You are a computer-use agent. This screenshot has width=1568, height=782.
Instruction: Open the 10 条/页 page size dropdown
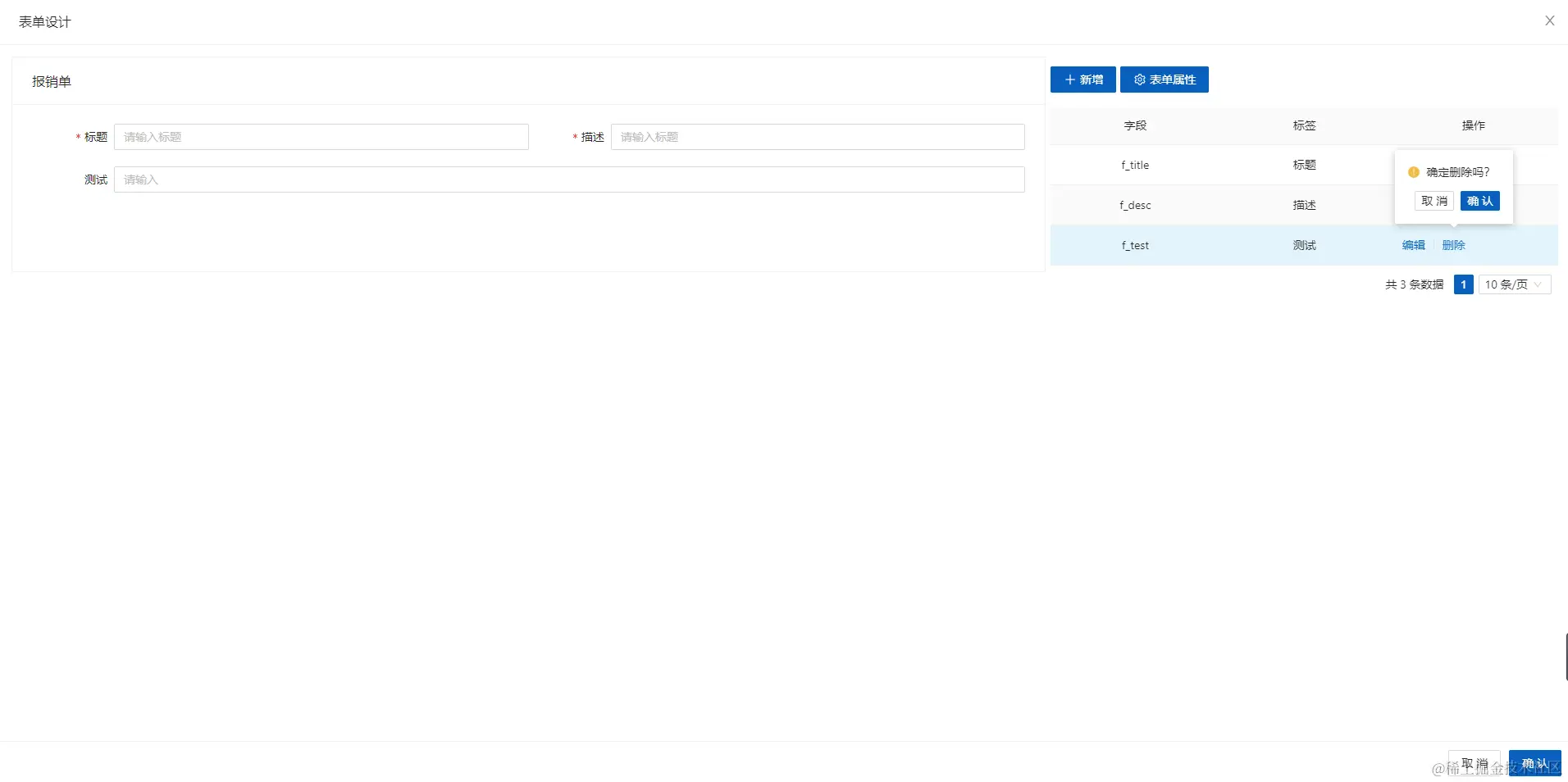pos(1514,284)
